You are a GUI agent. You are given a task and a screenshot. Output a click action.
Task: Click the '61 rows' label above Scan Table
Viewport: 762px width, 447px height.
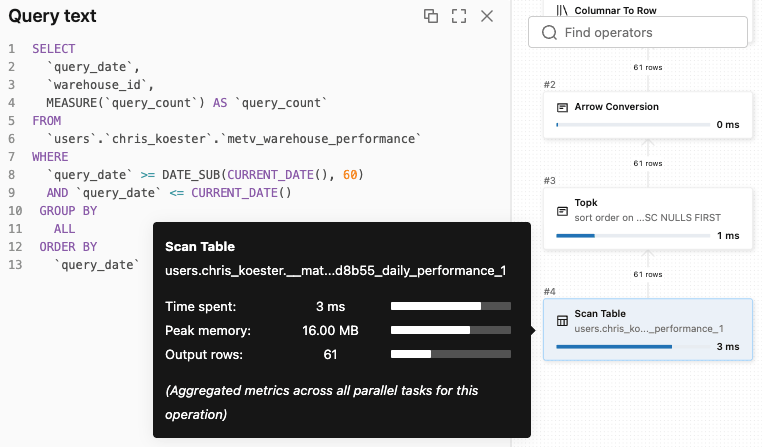(x=647, y=275)
